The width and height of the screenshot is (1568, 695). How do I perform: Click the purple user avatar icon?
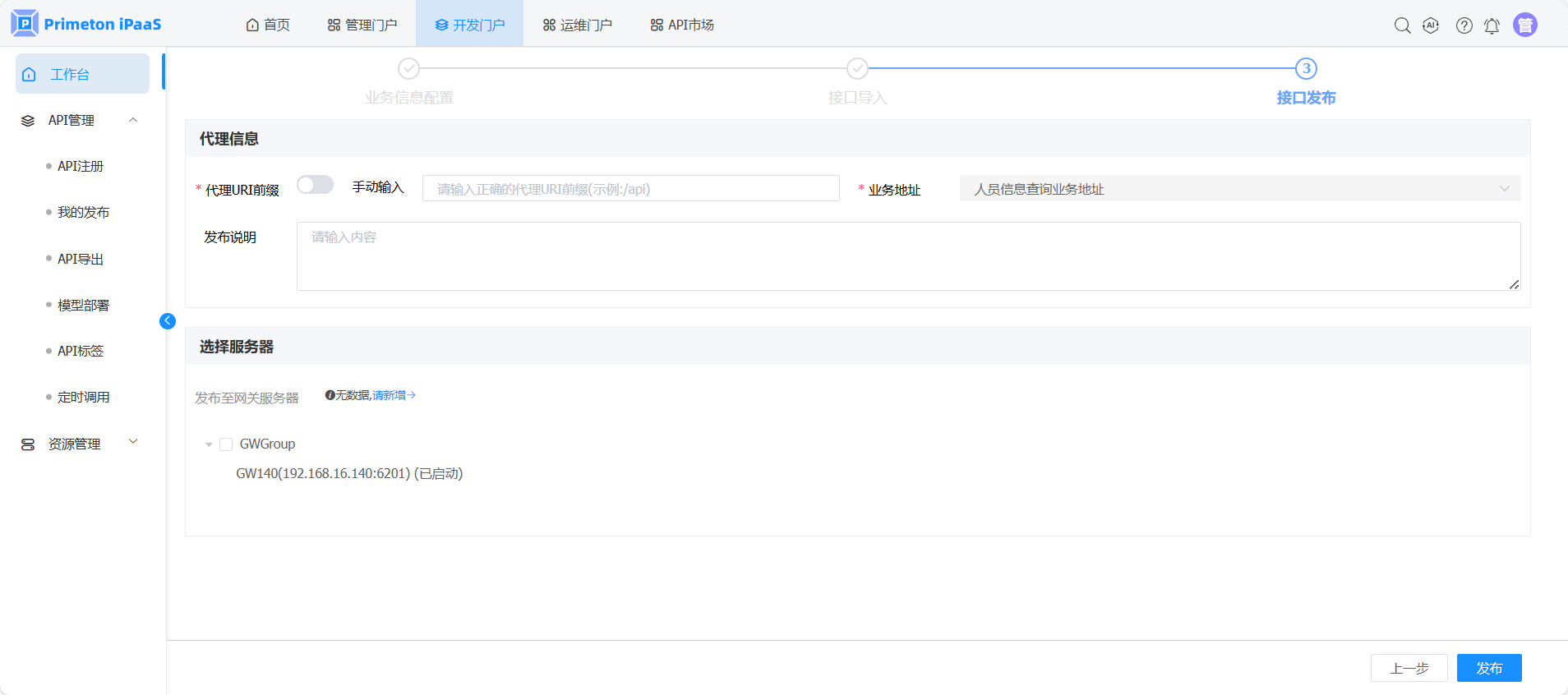point(1524,25)
